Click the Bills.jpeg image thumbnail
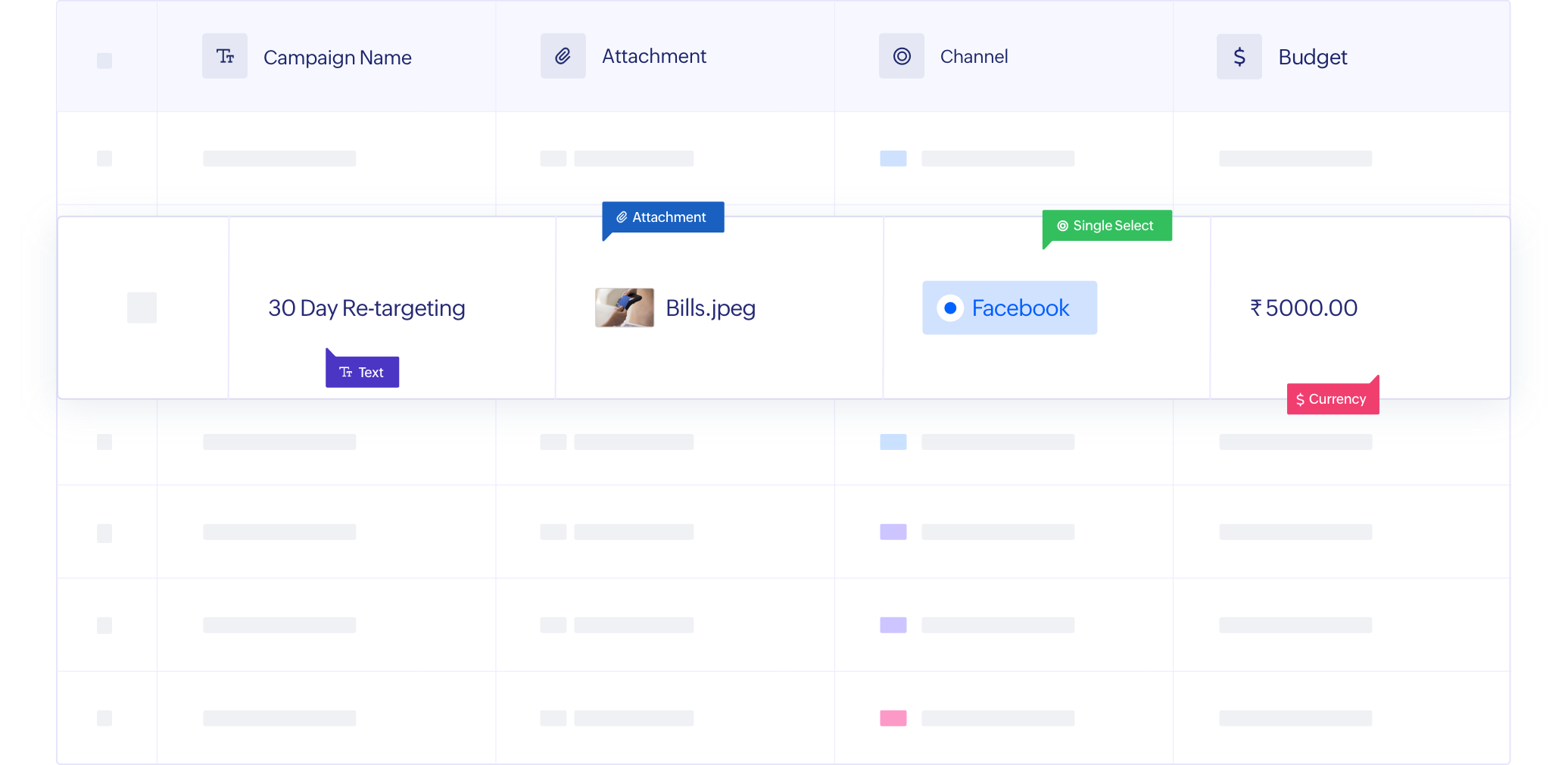Viewport: 1568px width, 765px height. (x=624, y=308)
